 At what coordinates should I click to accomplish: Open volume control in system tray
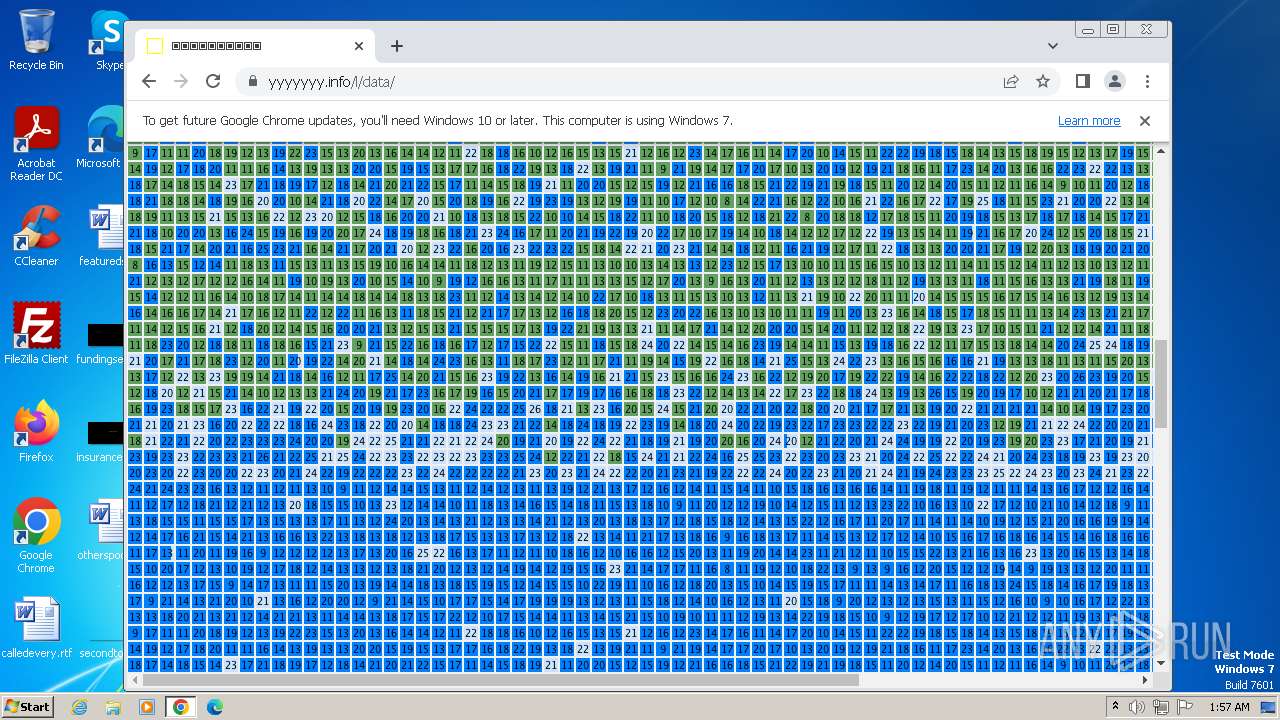(1137, 707)
